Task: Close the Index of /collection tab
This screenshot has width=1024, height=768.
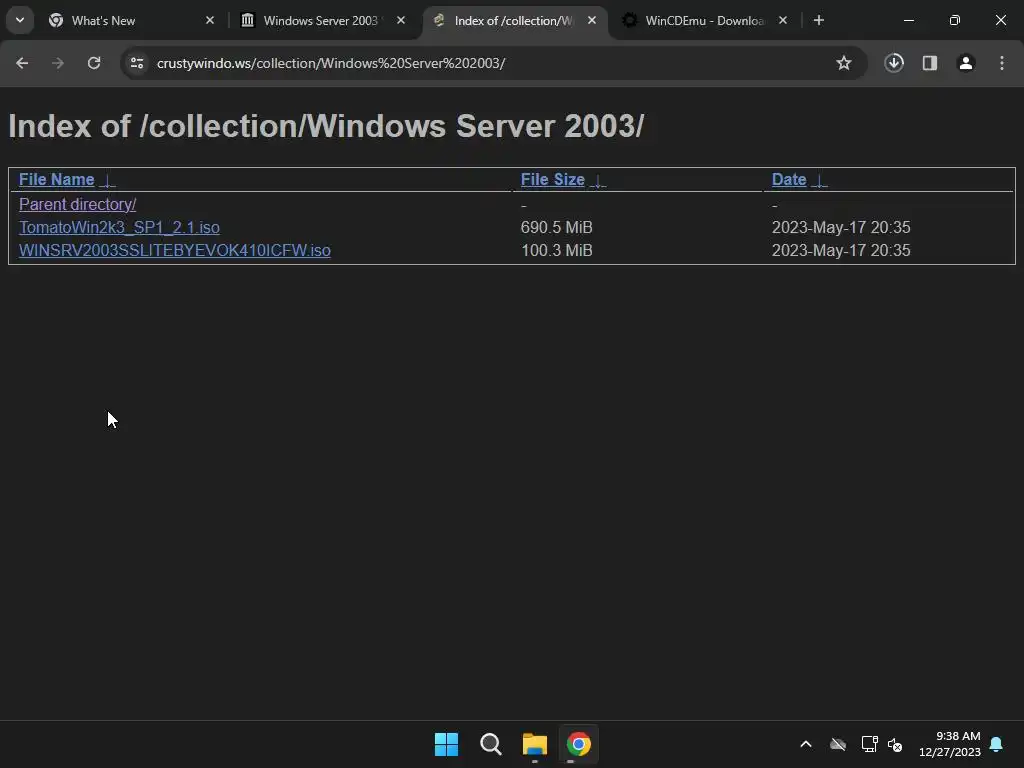Action: tap(592, 20)
